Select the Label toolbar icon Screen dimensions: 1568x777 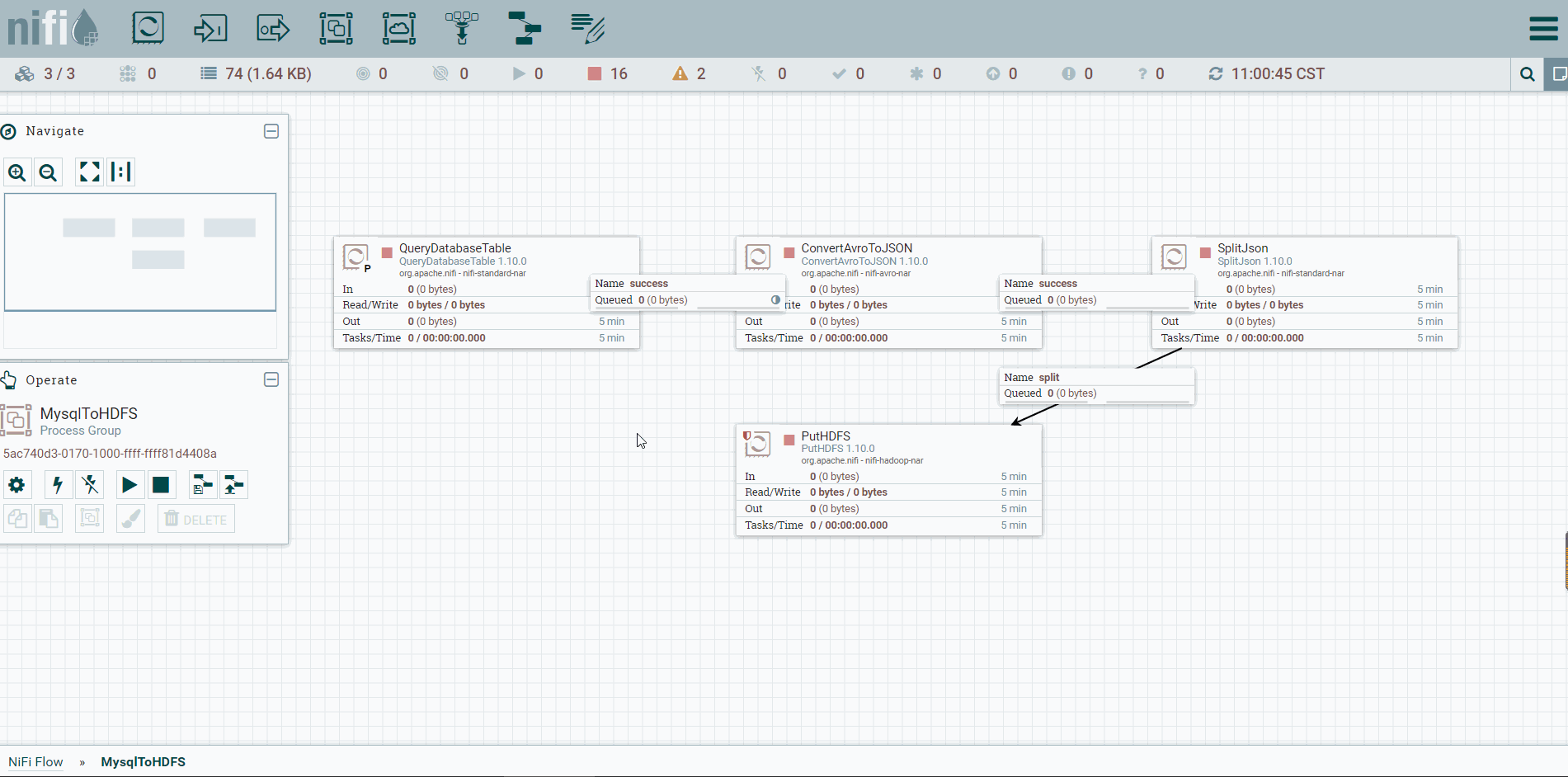coord(588,28)
